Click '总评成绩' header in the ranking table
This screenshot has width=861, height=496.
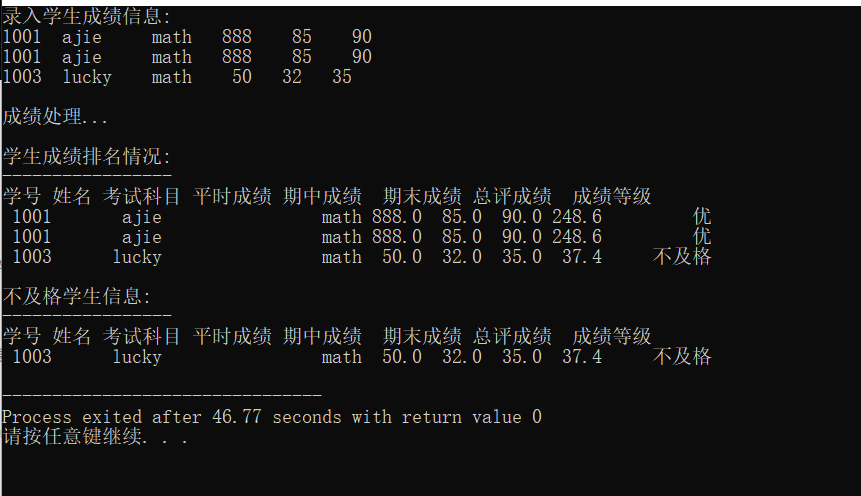click(x=512, y=197)
